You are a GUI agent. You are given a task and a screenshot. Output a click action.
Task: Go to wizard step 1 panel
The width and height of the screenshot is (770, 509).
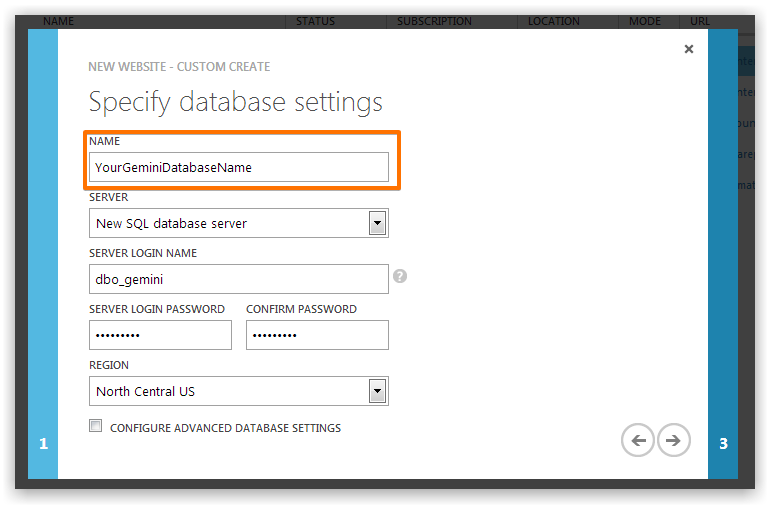(x=43, y=443)
